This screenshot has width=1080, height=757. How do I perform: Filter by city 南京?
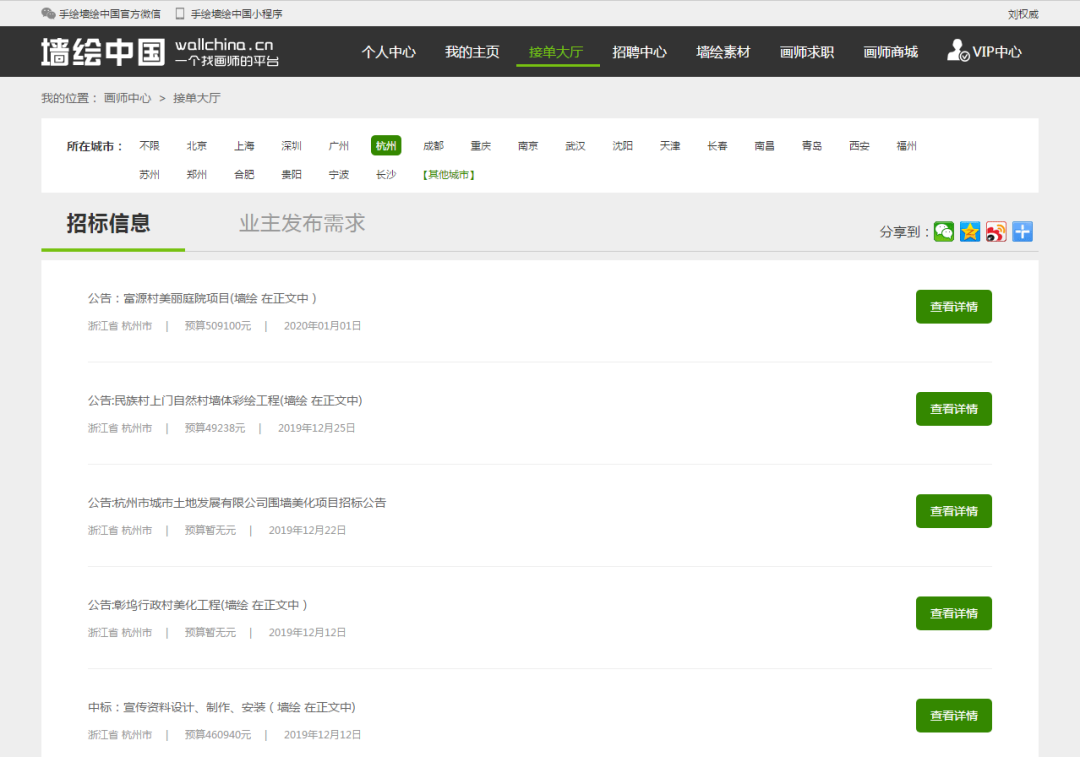(528, 146)
